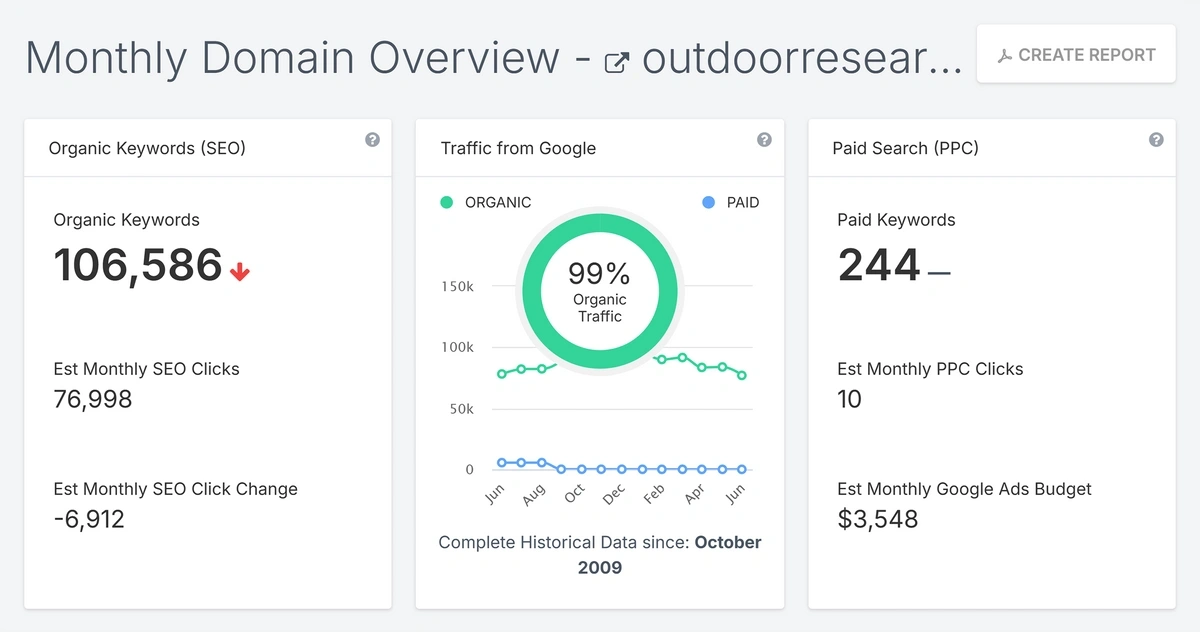The image size is (1200, 632).
Task: Click the red down arrow beside 106,586
Action: coord(239,271)
